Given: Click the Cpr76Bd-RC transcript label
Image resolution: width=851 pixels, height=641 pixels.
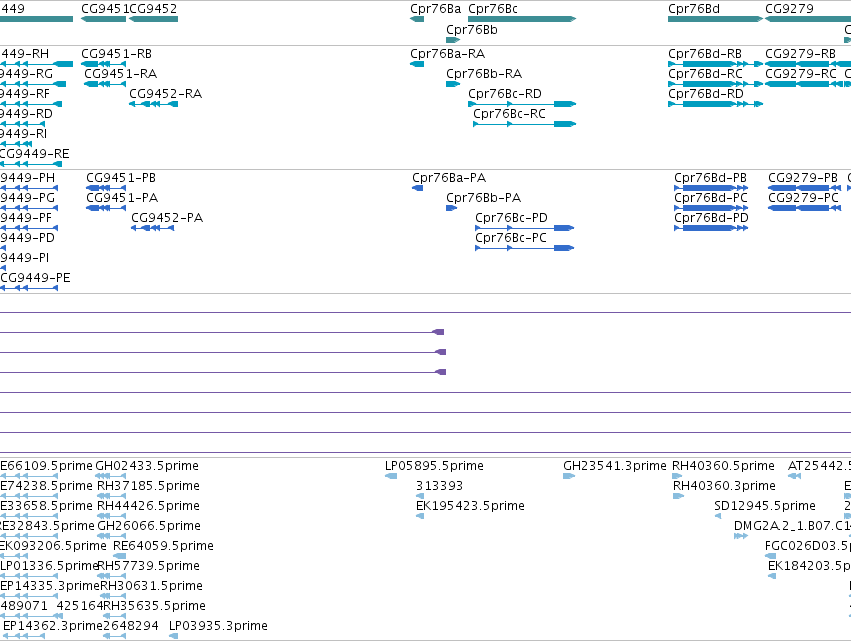Looking at the screenshot, I should click(706, 74).
